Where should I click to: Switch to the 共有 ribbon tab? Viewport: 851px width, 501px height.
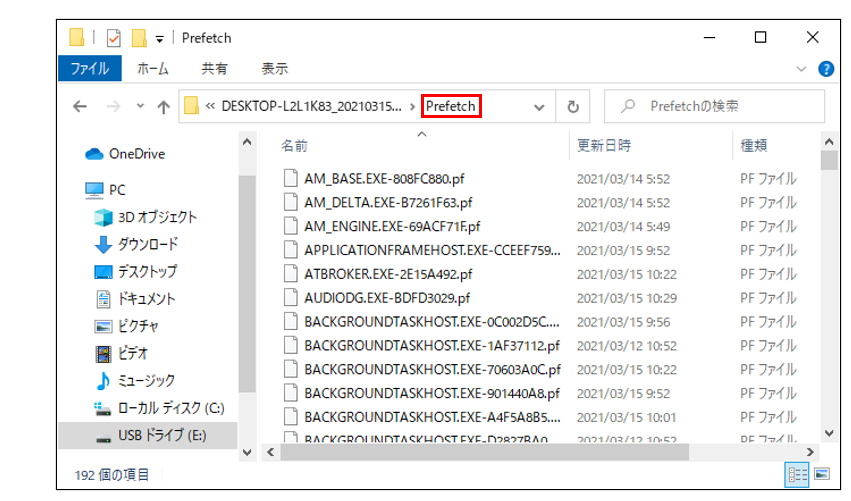click(214, 69)
